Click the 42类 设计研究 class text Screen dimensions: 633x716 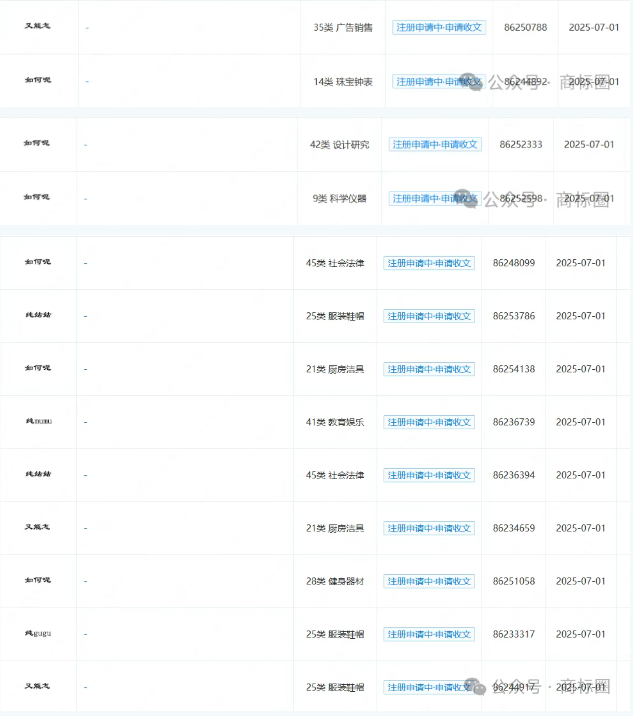[x=339, y=145]
